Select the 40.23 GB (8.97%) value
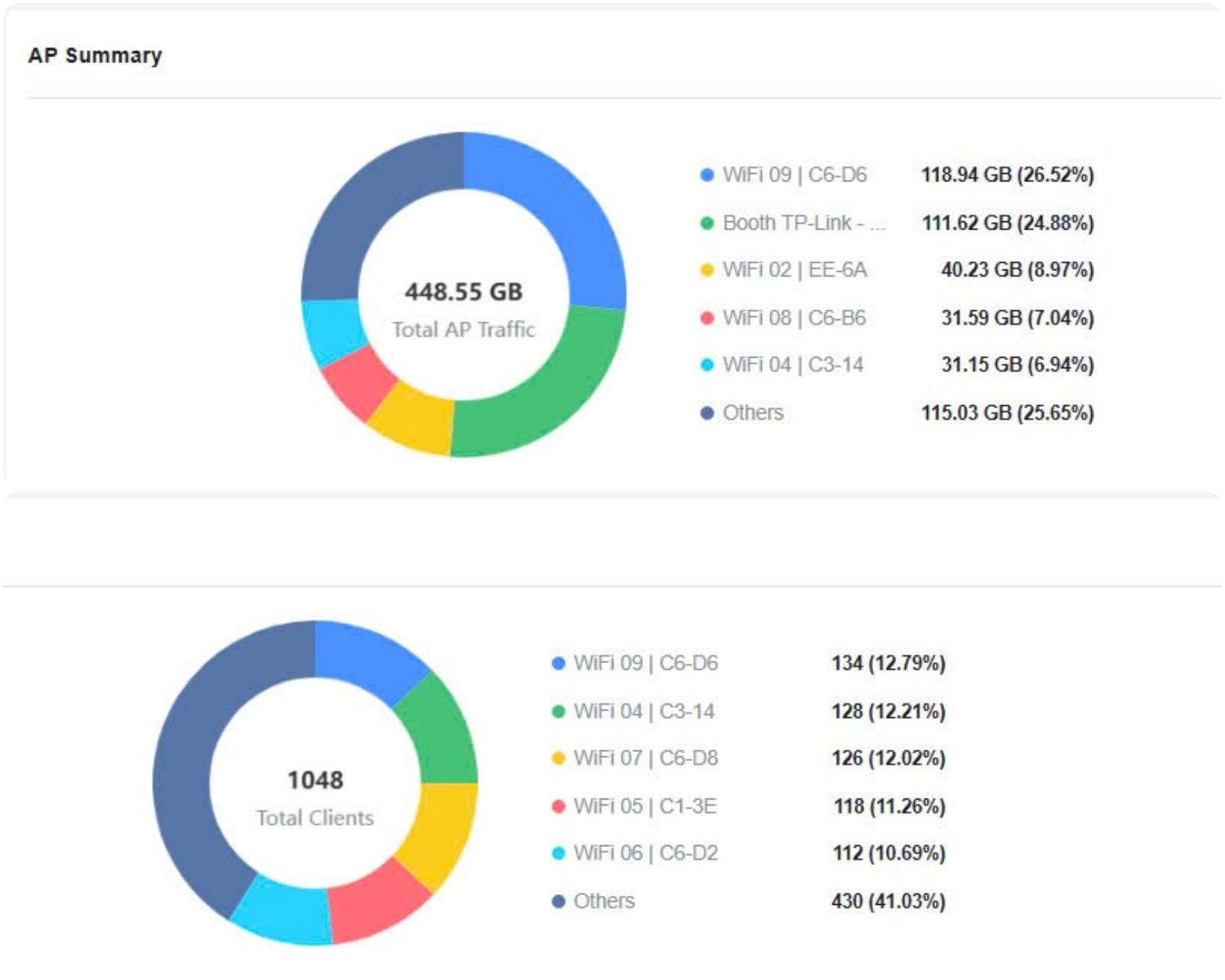Image resolution: width=1225 pixels, height=980 pixels. (1018, 270)
